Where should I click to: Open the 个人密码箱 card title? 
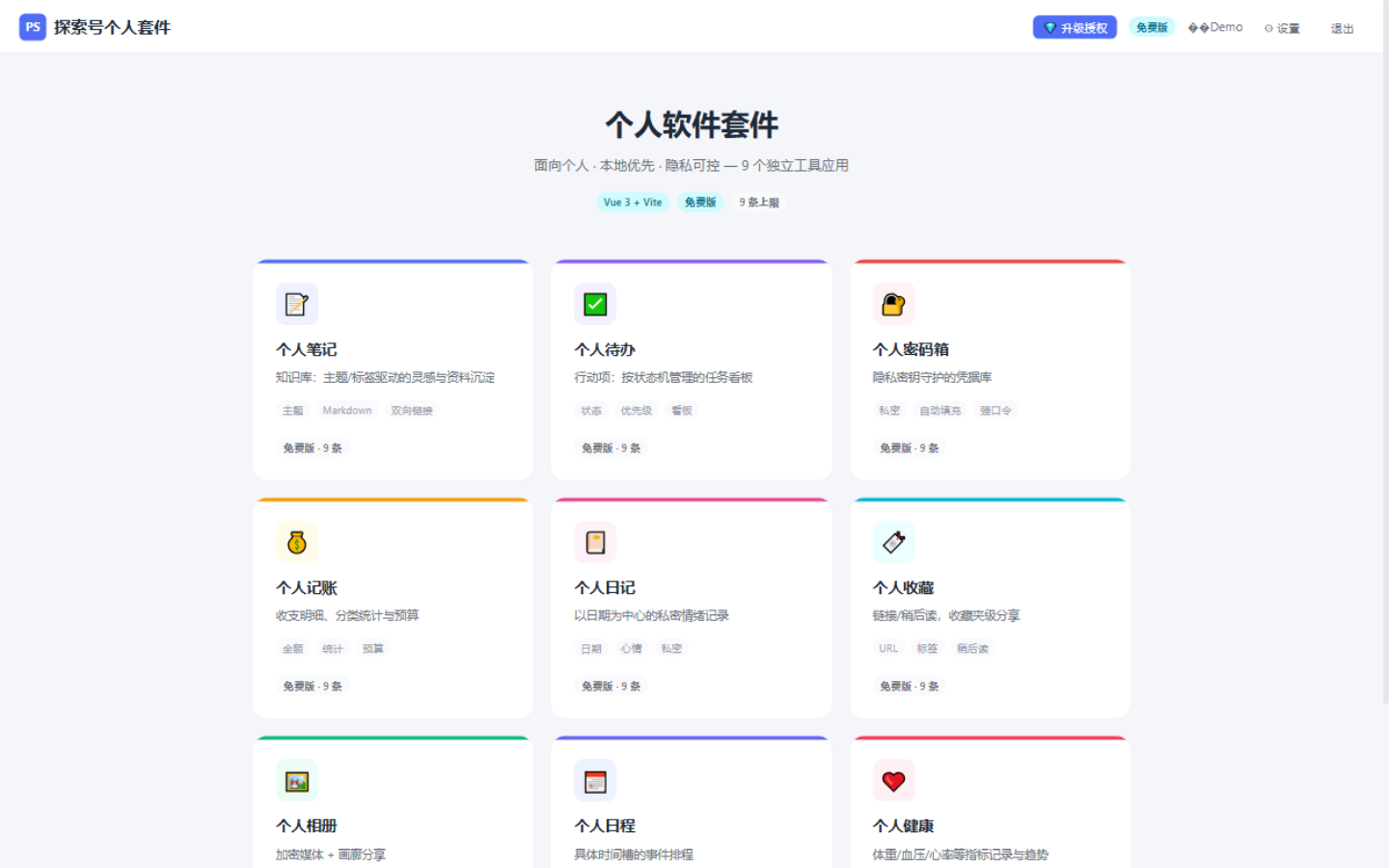click(911, 349)
